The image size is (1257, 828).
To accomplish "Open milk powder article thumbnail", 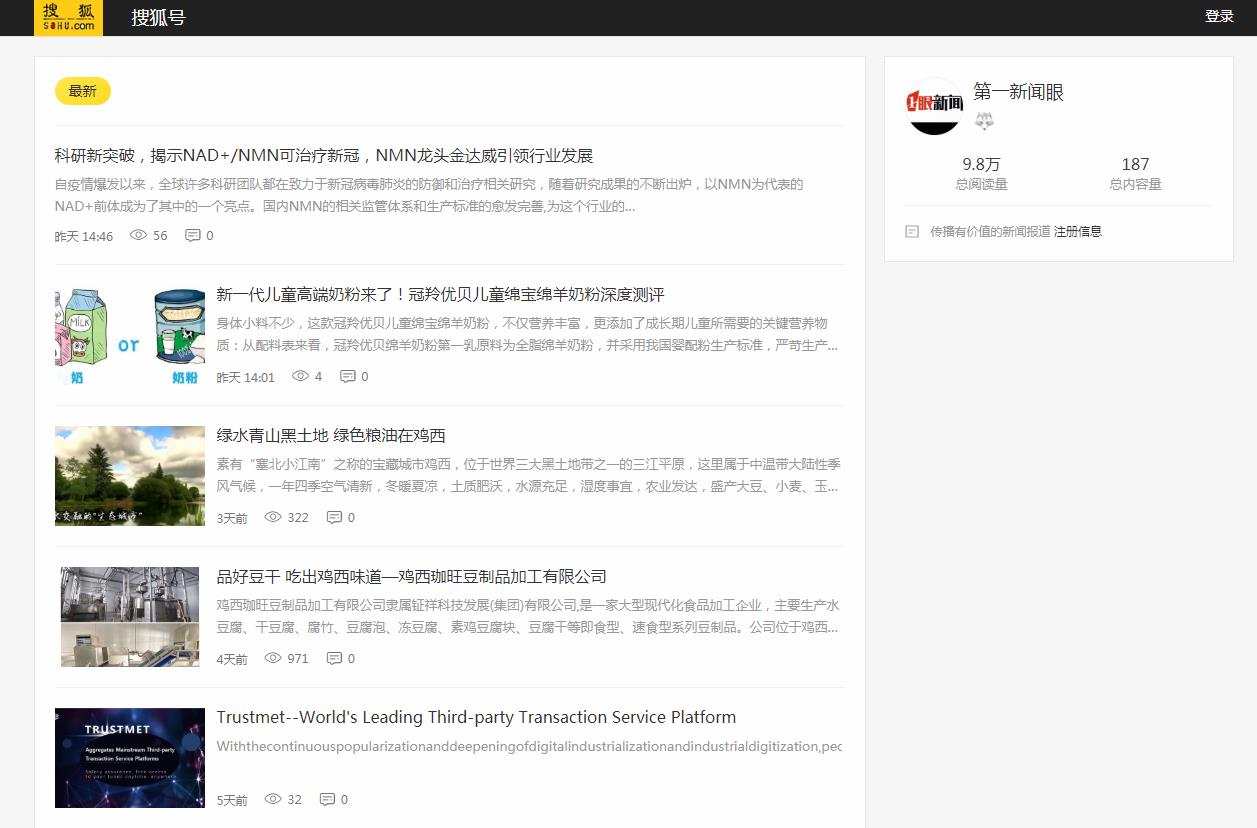I will click(x=130, y=335).
